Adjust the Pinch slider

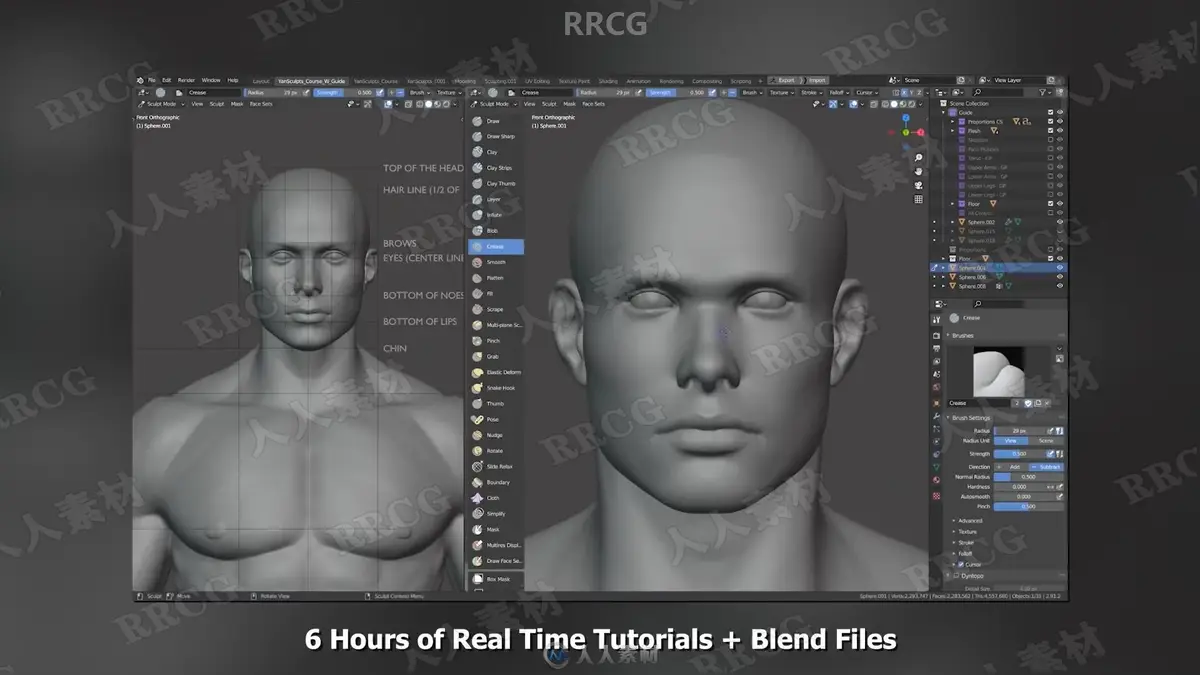pyautogui.click(x=1028, y=506)
